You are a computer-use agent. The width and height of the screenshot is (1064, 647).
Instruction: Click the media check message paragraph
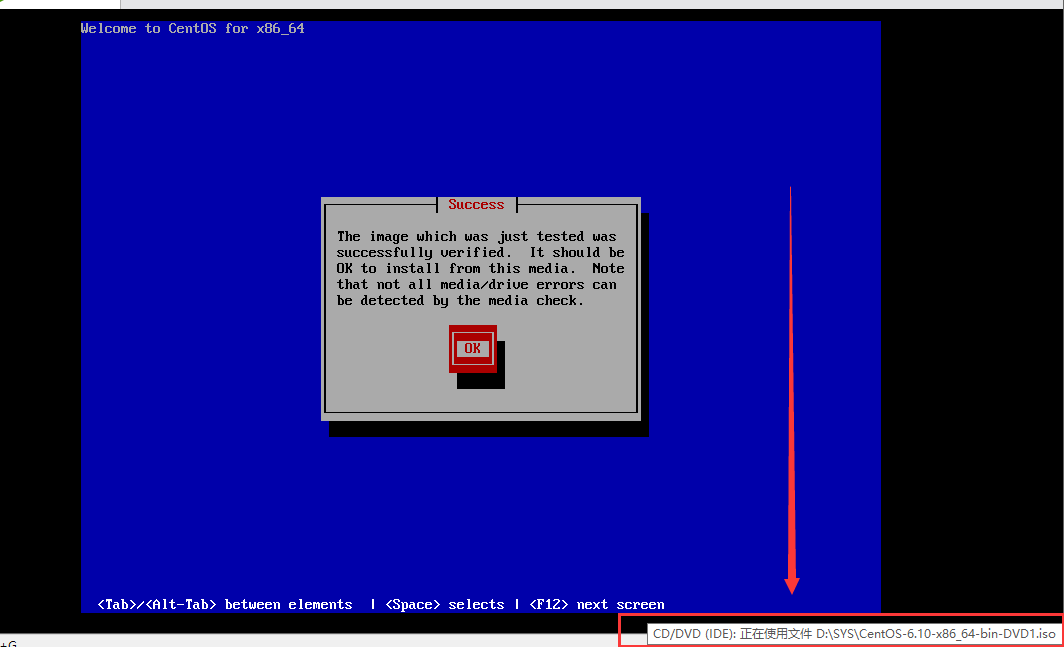480,268
